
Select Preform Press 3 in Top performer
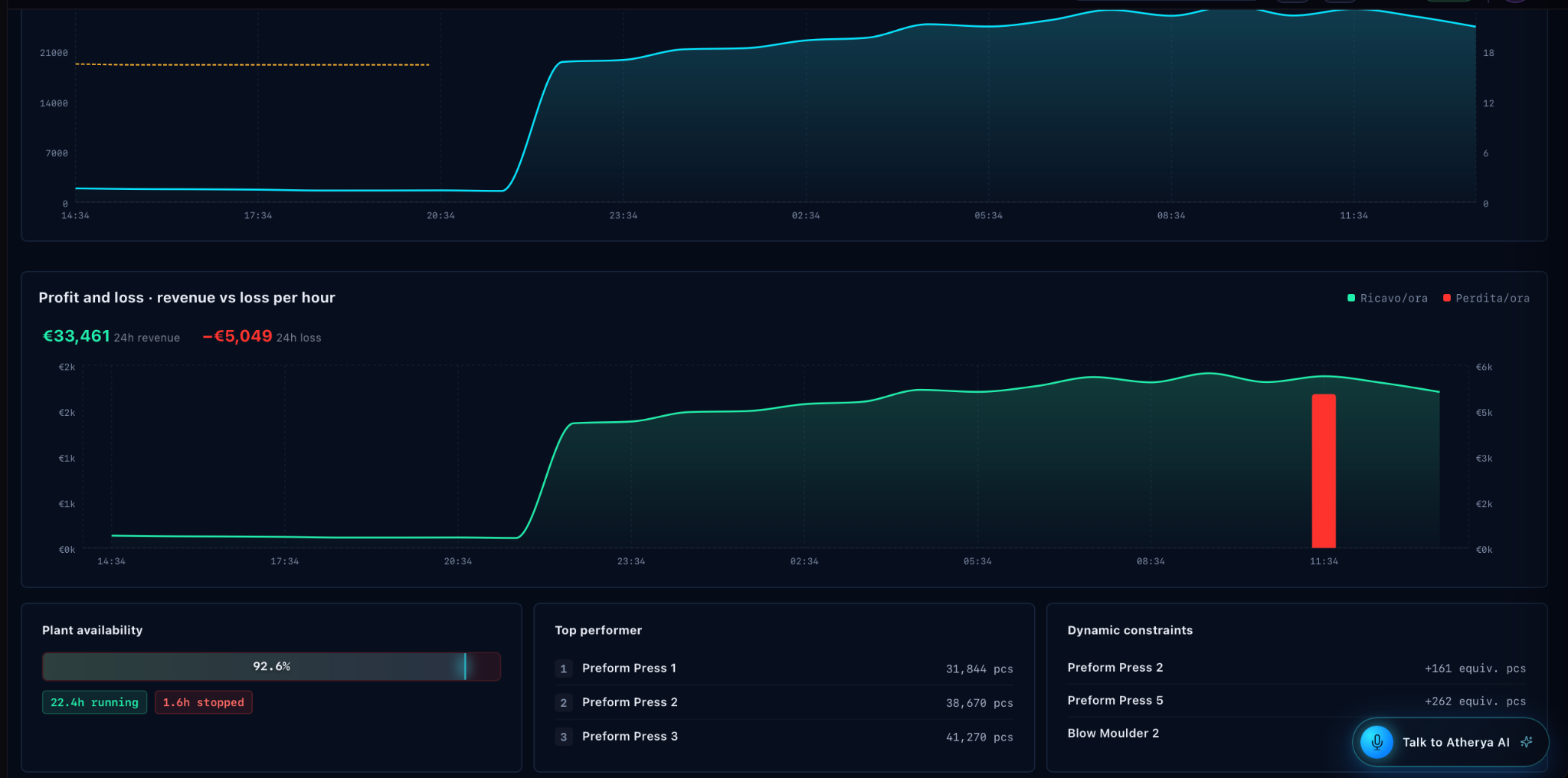pos(630,736)
